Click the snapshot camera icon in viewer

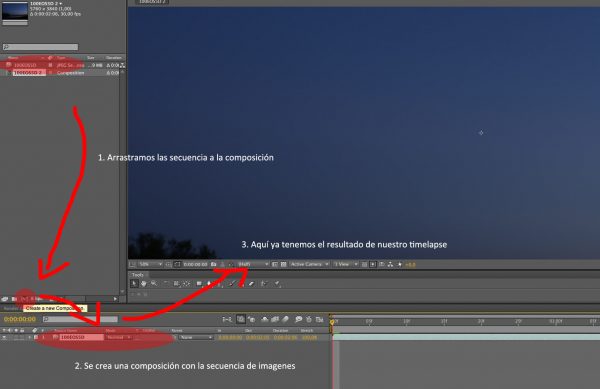click(x=214, y=264)
